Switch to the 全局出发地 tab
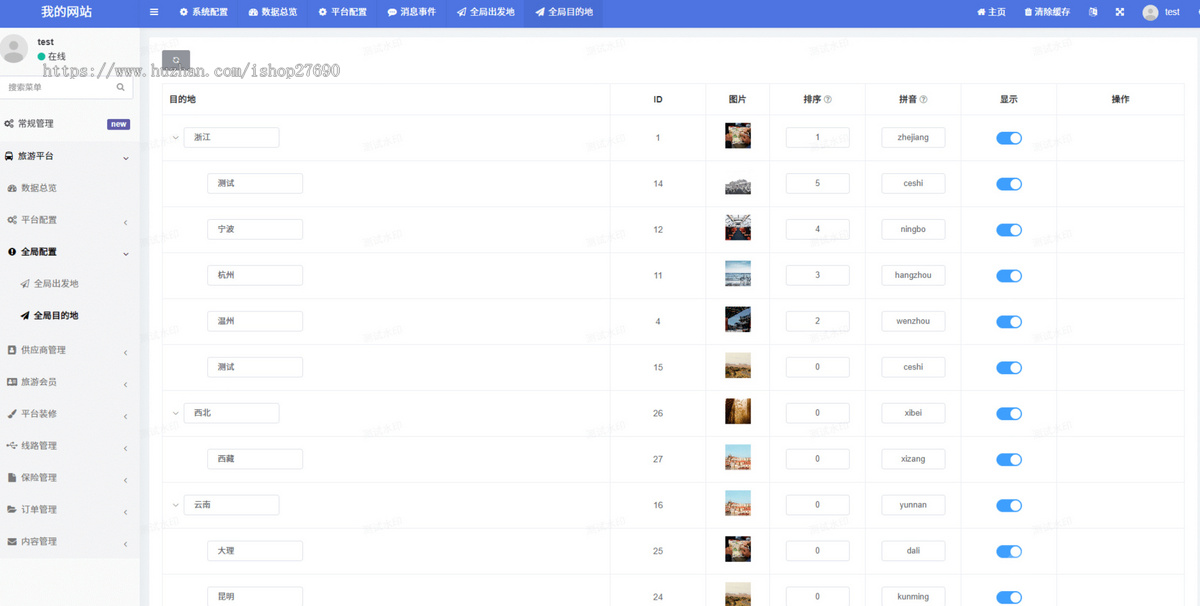 pos(485,12)
